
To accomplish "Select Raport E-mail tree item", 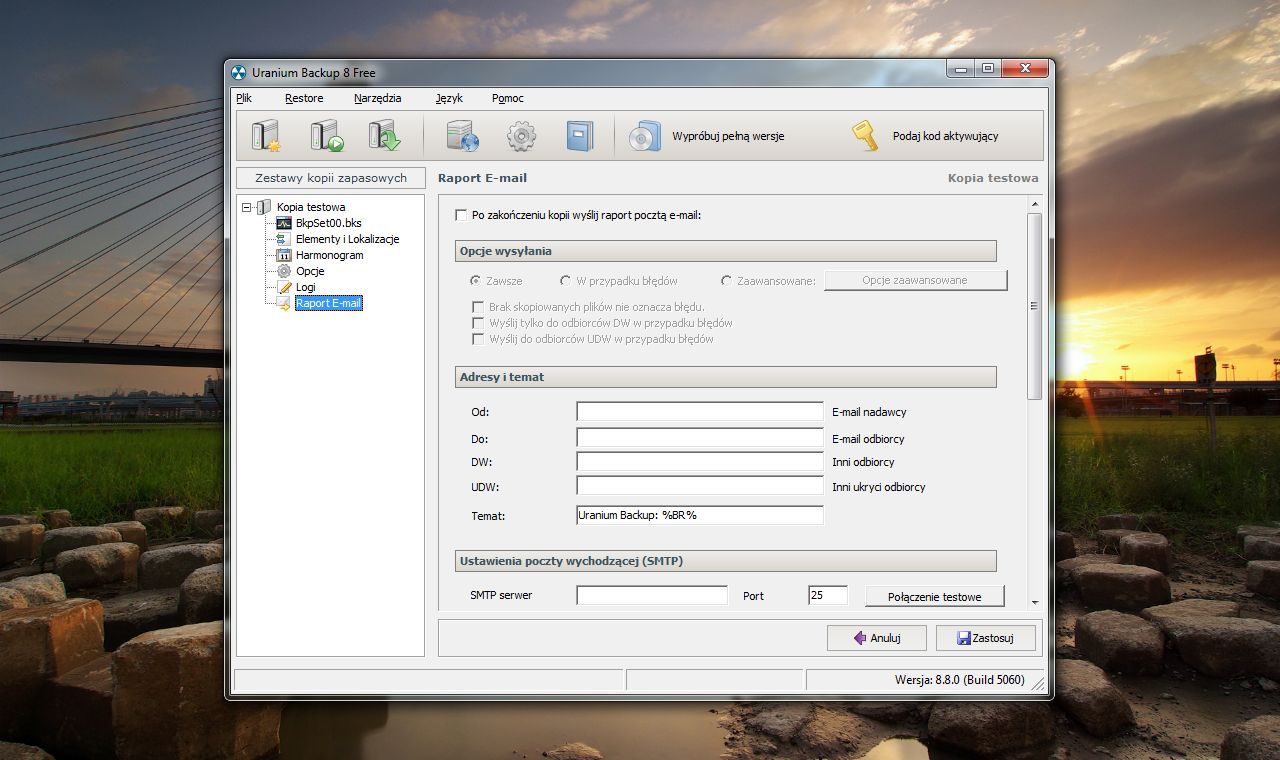I will [329, 303].
